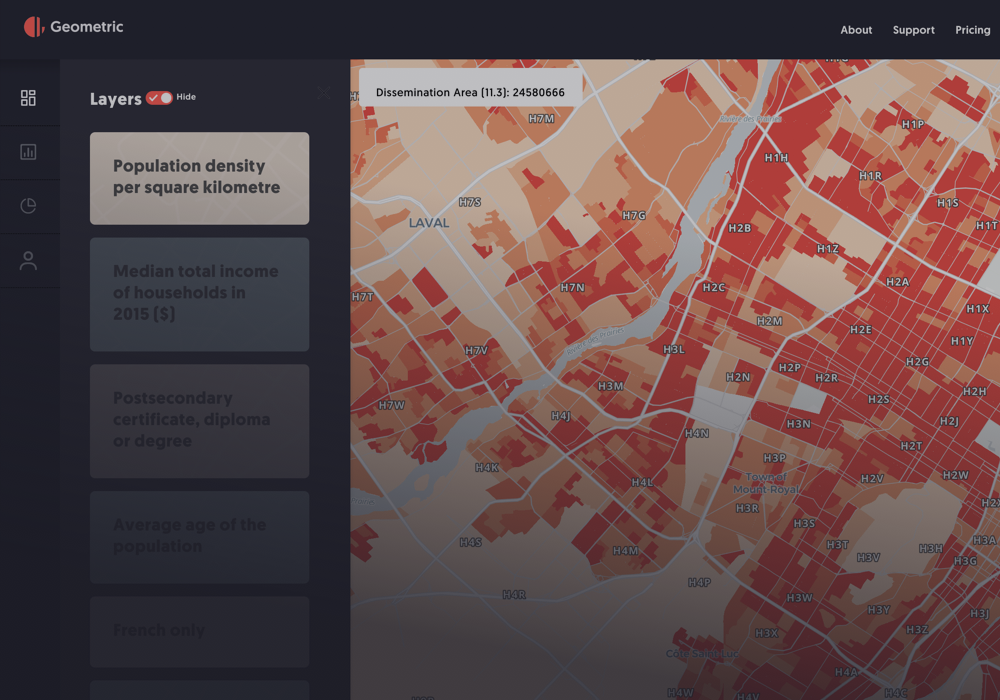1000x700 pixels.
Task: Click the H7N postal area label on map
Action: tap(572, 288)
